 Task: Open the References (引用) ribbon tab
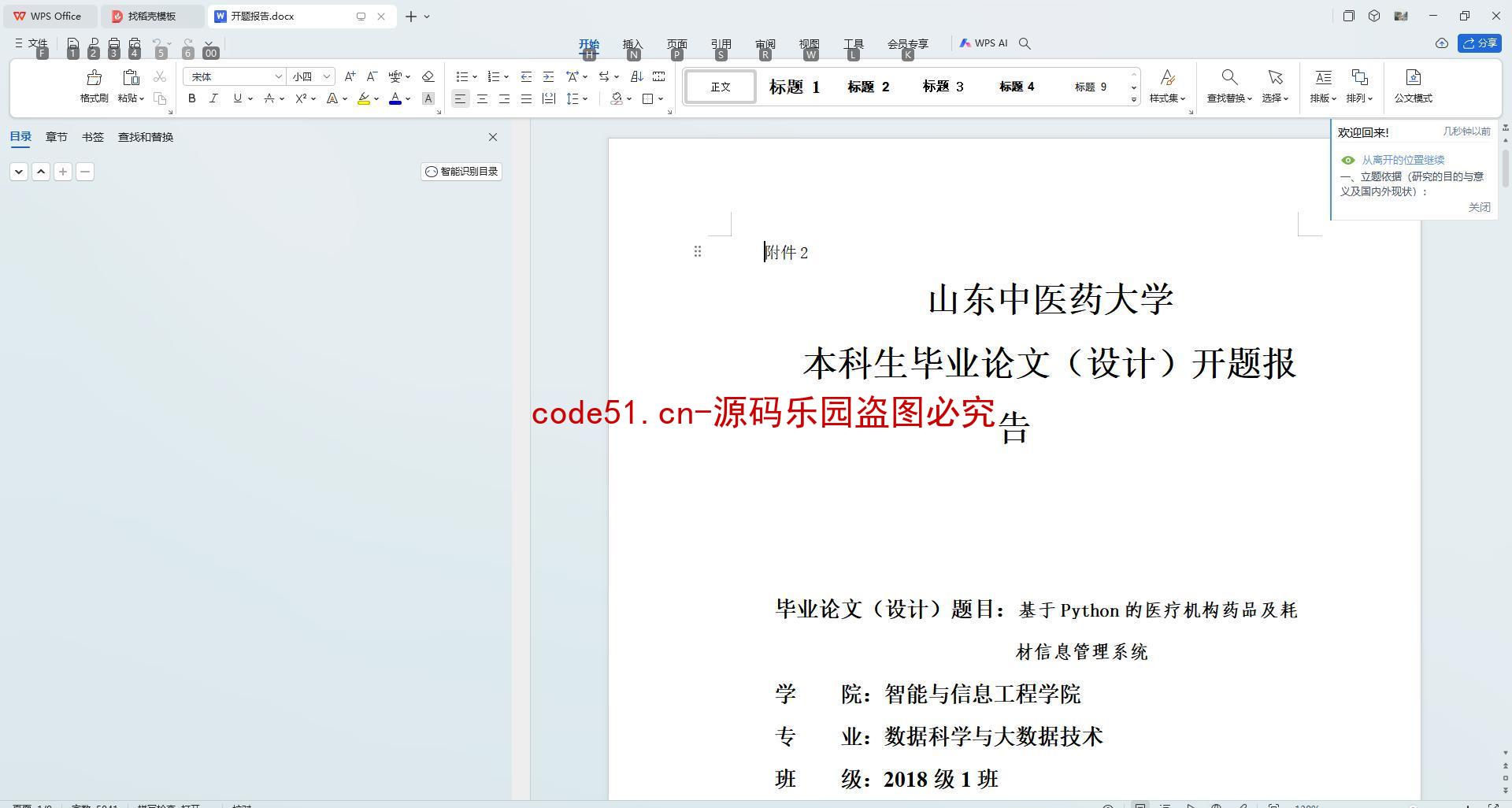(721, 44)
